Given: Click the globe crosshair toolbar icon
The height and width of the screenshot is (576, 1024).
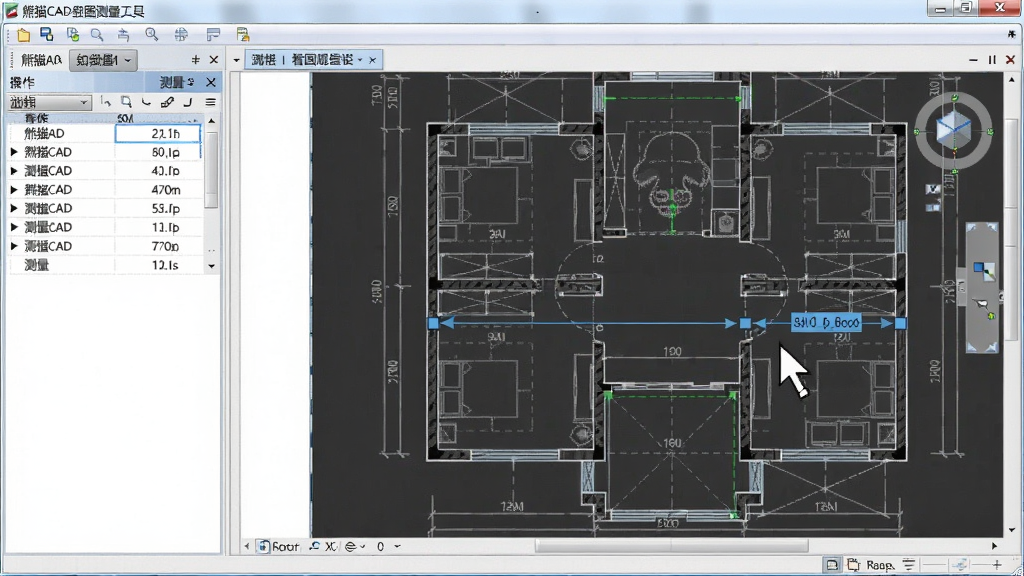Looking at the screenshot, I should pos(181,35).
